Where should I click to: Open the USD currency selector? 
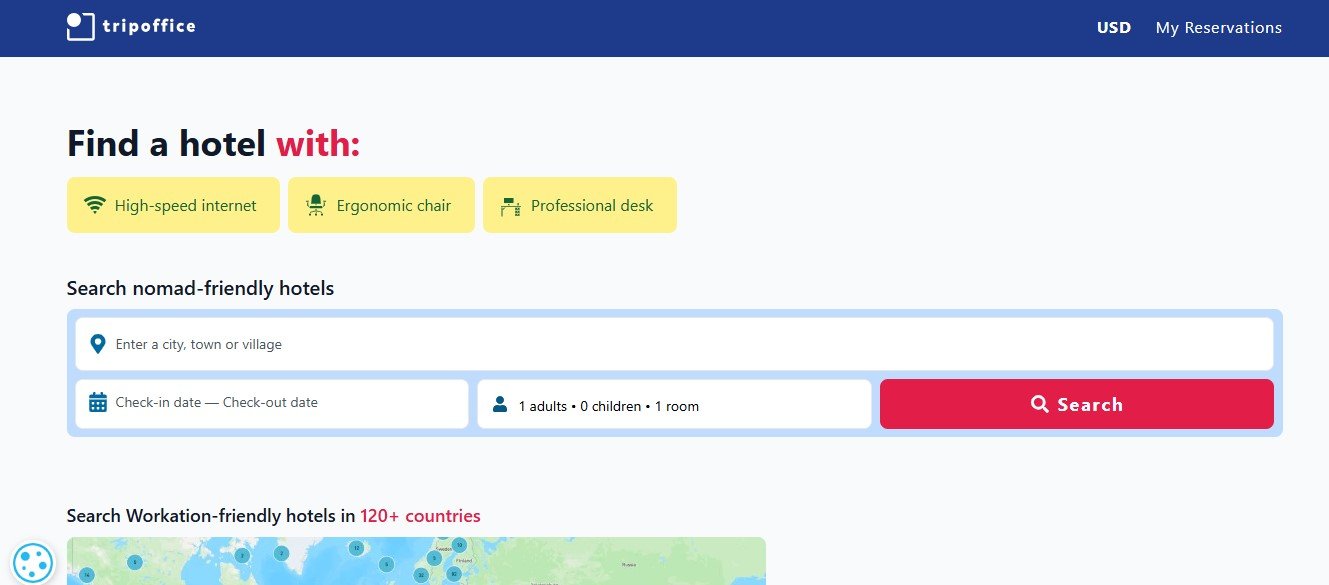click(x=1113, y=28)
